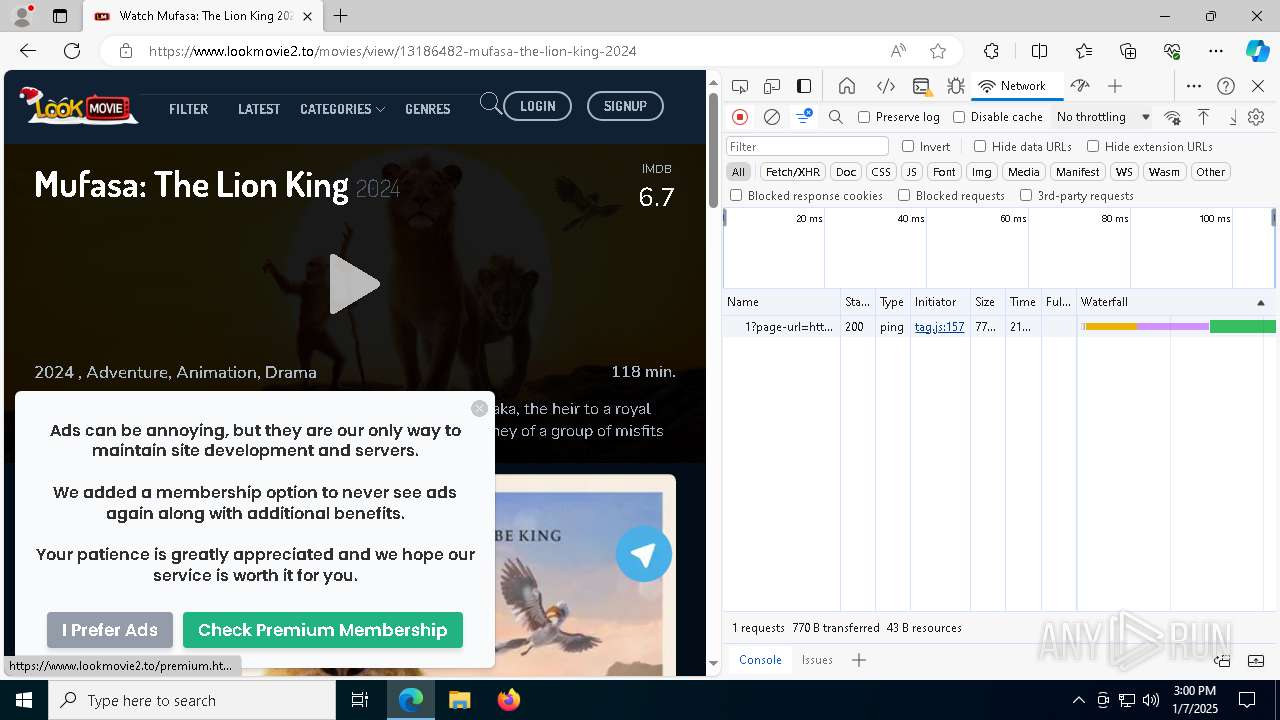The width and height of the screenshot is (1280, 720).
Task: Open split screen icon in Edge toolbar
Action: (x=1039, y=51)
